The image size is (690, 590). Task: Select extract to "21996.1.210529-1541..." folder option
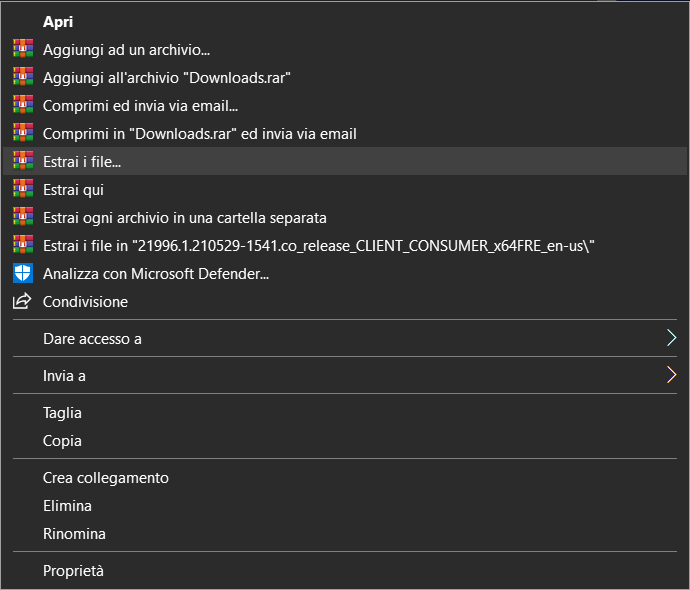pos(319,245)
